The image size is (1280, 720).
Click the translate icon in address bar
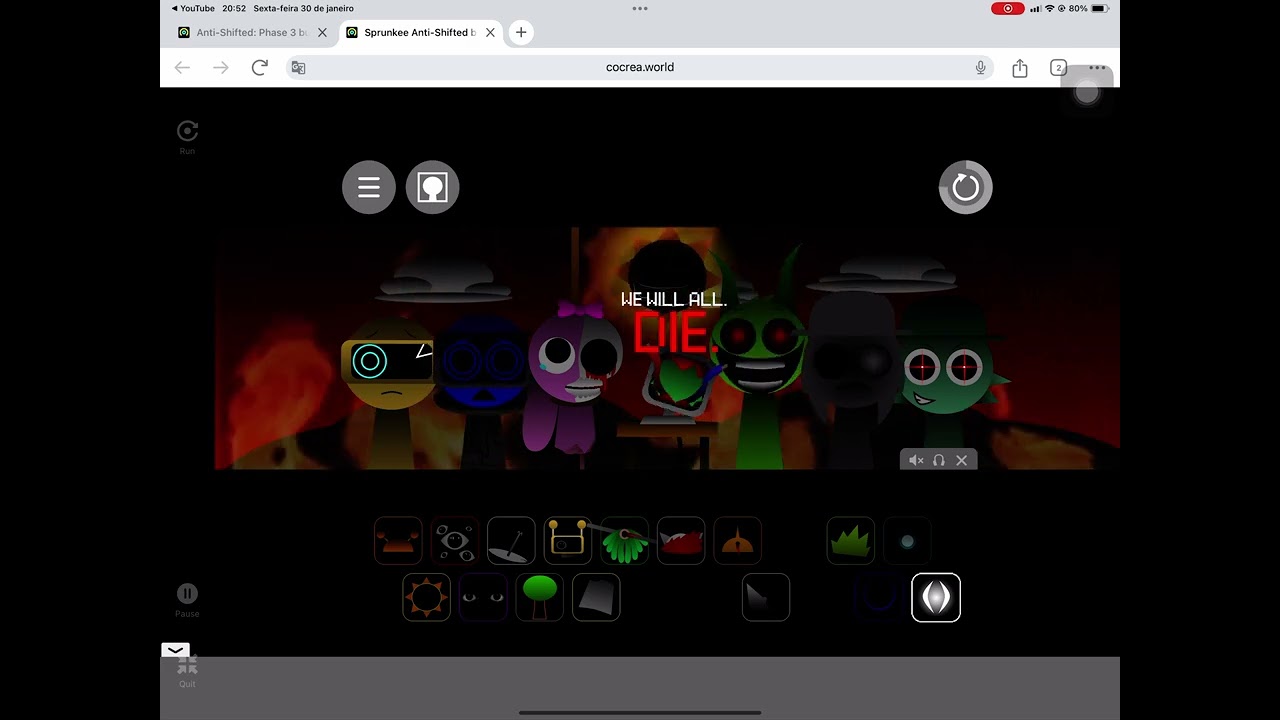click(x=298, y=67)
